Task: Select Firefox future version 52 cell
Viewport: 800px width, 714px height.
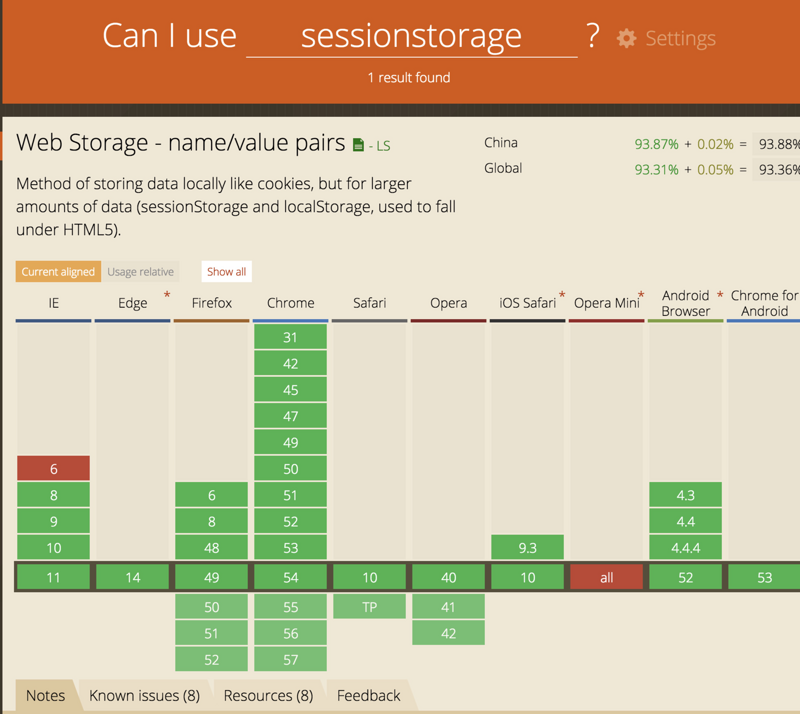Action: pos(211,659)
